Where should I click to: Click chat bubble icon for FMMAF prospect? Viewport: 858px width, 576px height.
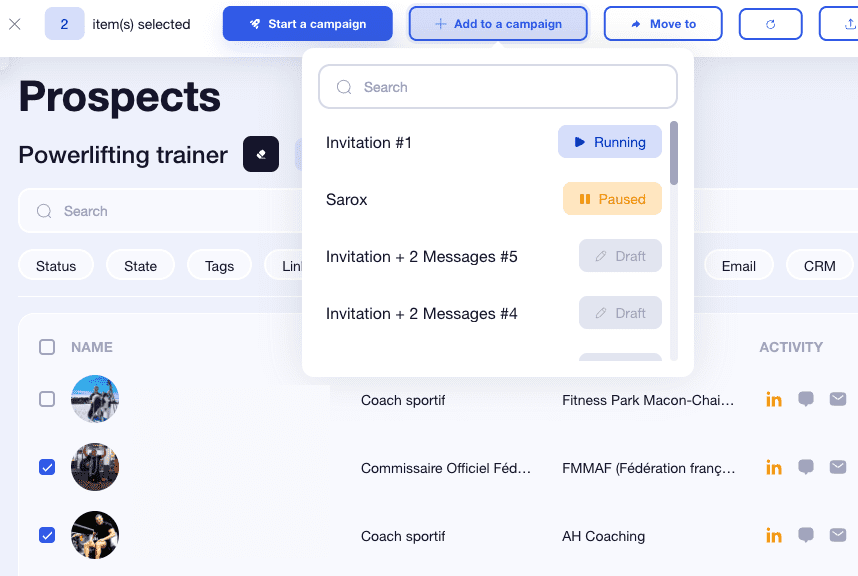(806, 467)
